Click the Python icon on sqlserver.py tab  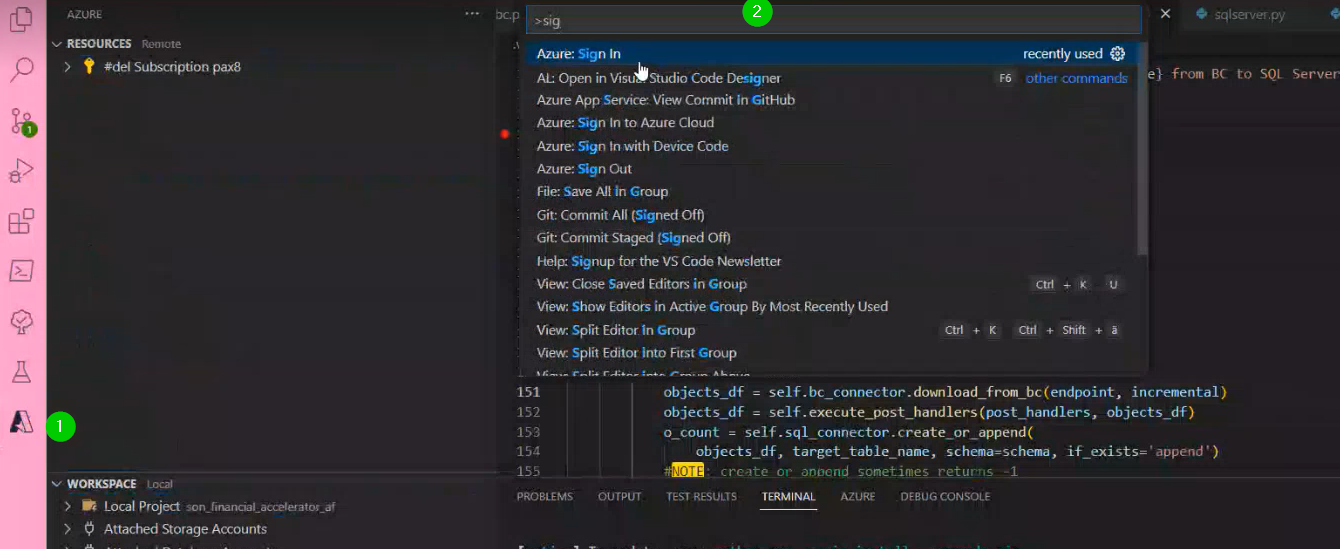pos(1201,15)
